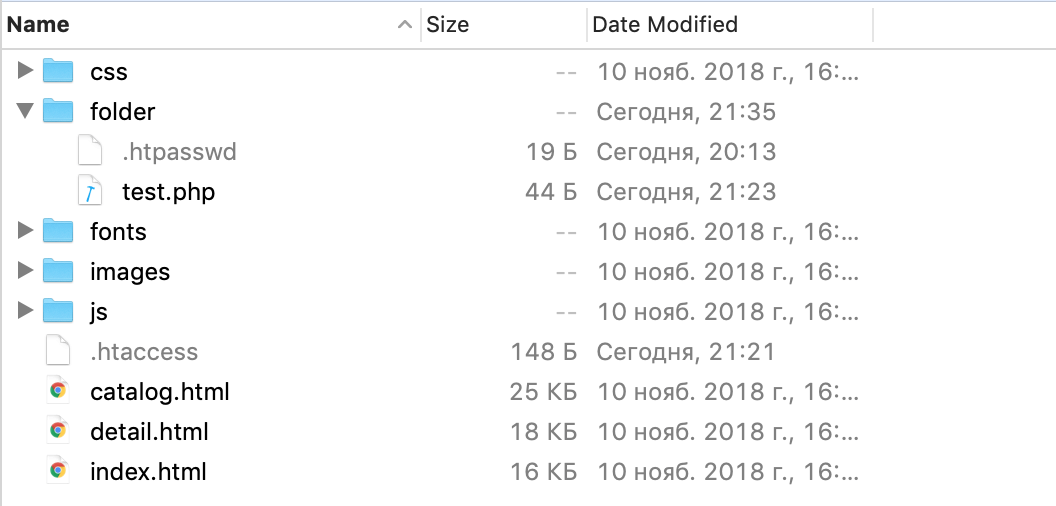Collapse the expanded folder disclosure triangle
Image resolution: width=1056 pixels, height=506 pixels.
point(25,110)
